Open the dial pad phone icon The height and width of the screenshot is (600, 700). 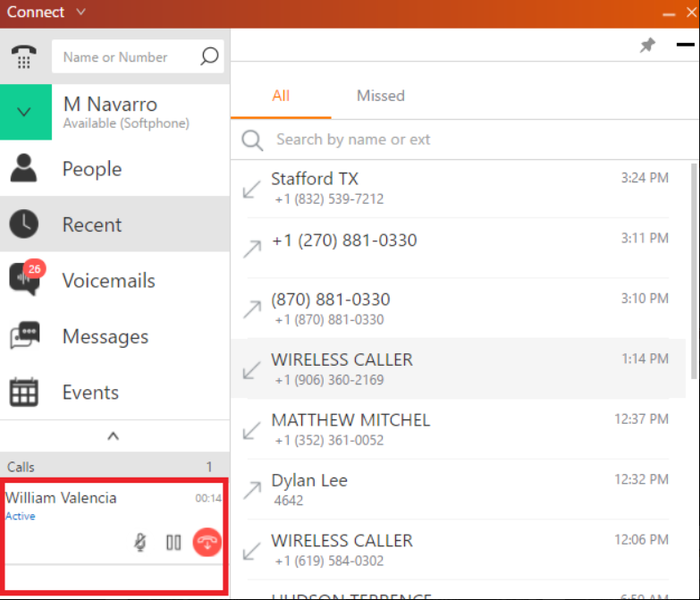coord(24,57)
